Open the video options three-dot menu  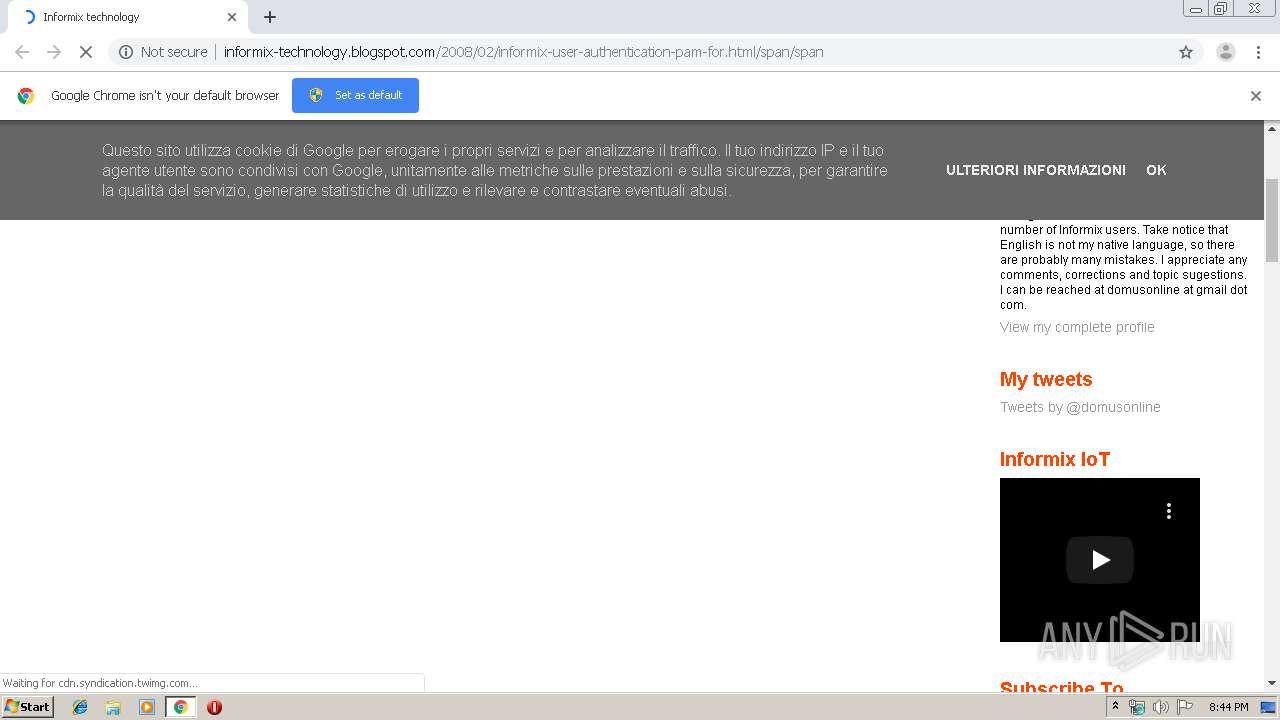click(x=1168, y=511)
